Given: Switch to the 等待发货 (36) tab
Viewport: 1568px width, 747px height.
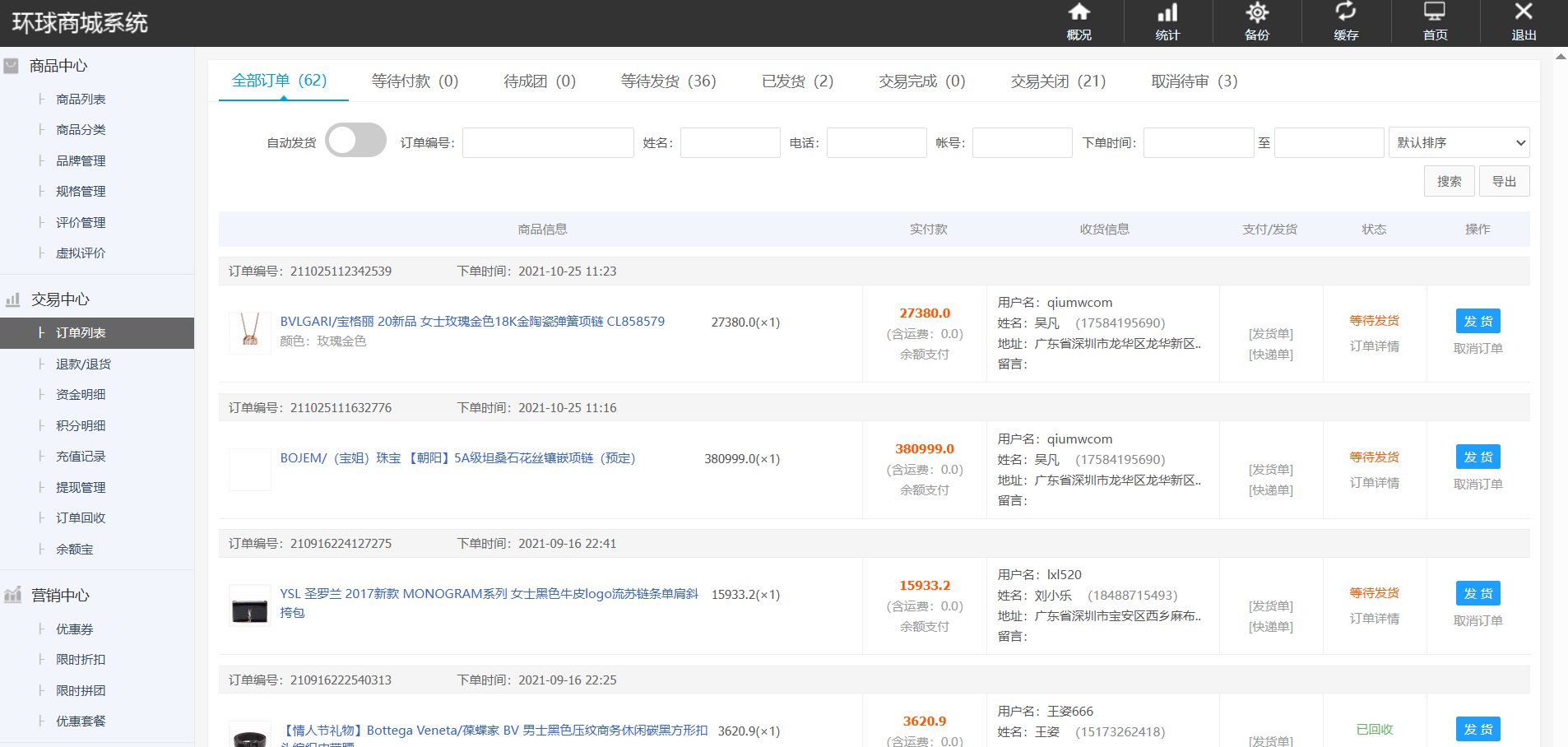Looking at the screenshot, I should coord(668,81).
